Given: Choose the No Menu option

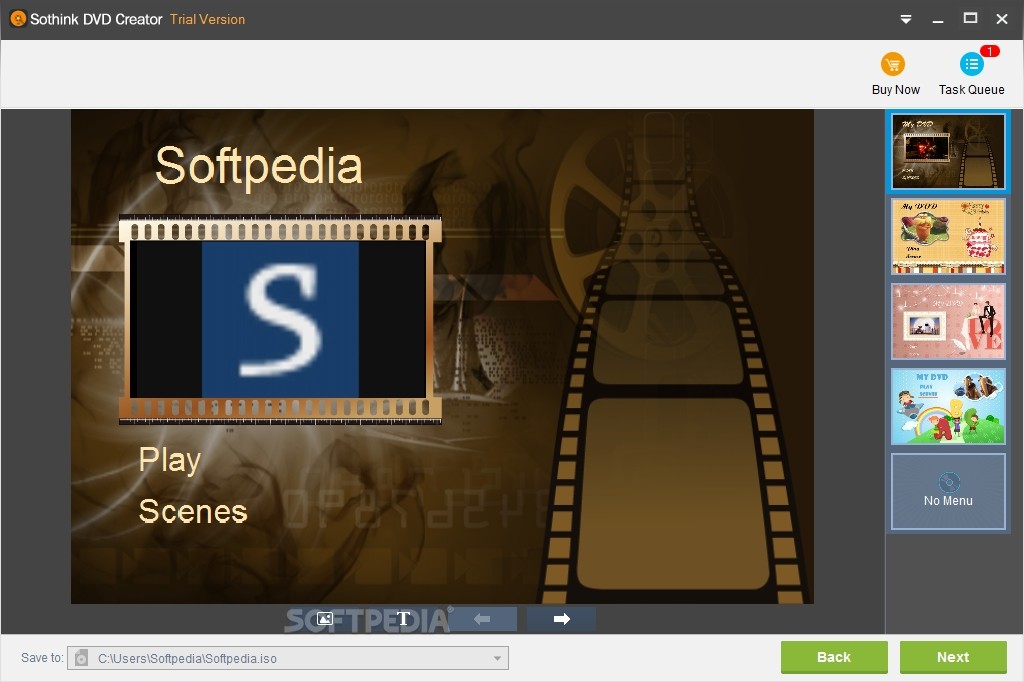Looking at the screenshot, I should click(948, 491).
